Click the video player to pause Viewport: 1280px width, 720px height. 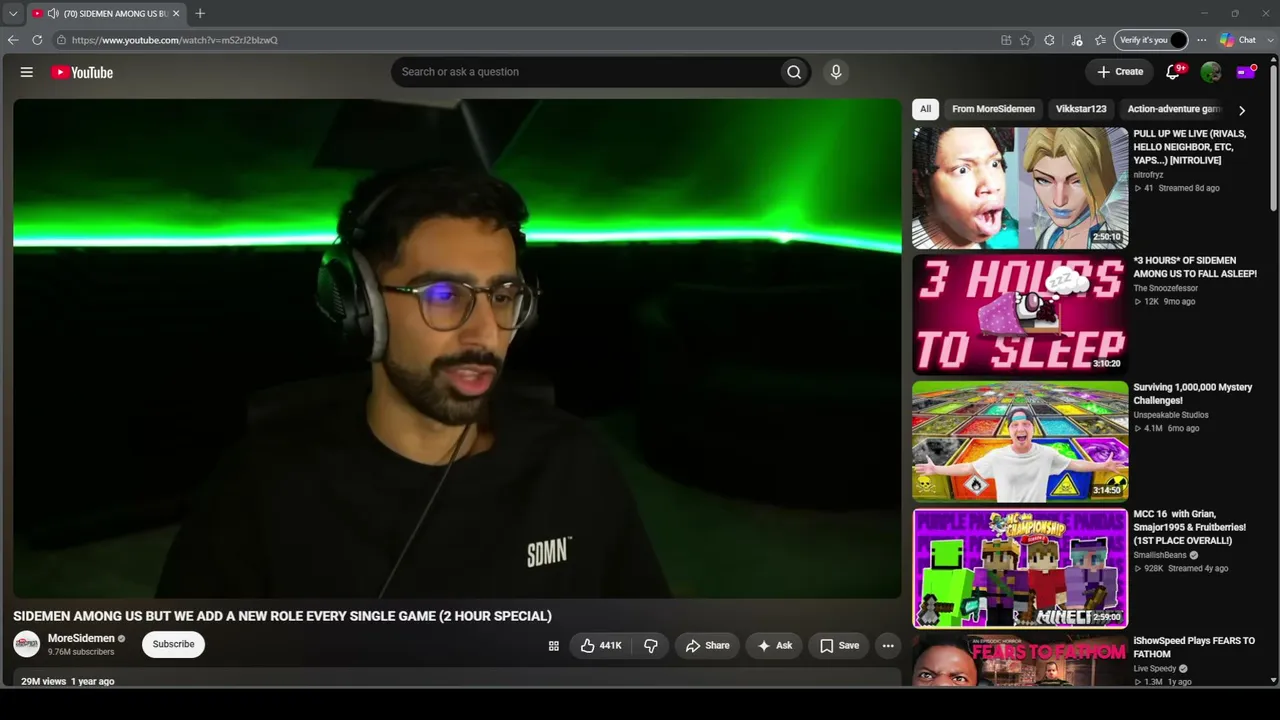tap(457, 348)
